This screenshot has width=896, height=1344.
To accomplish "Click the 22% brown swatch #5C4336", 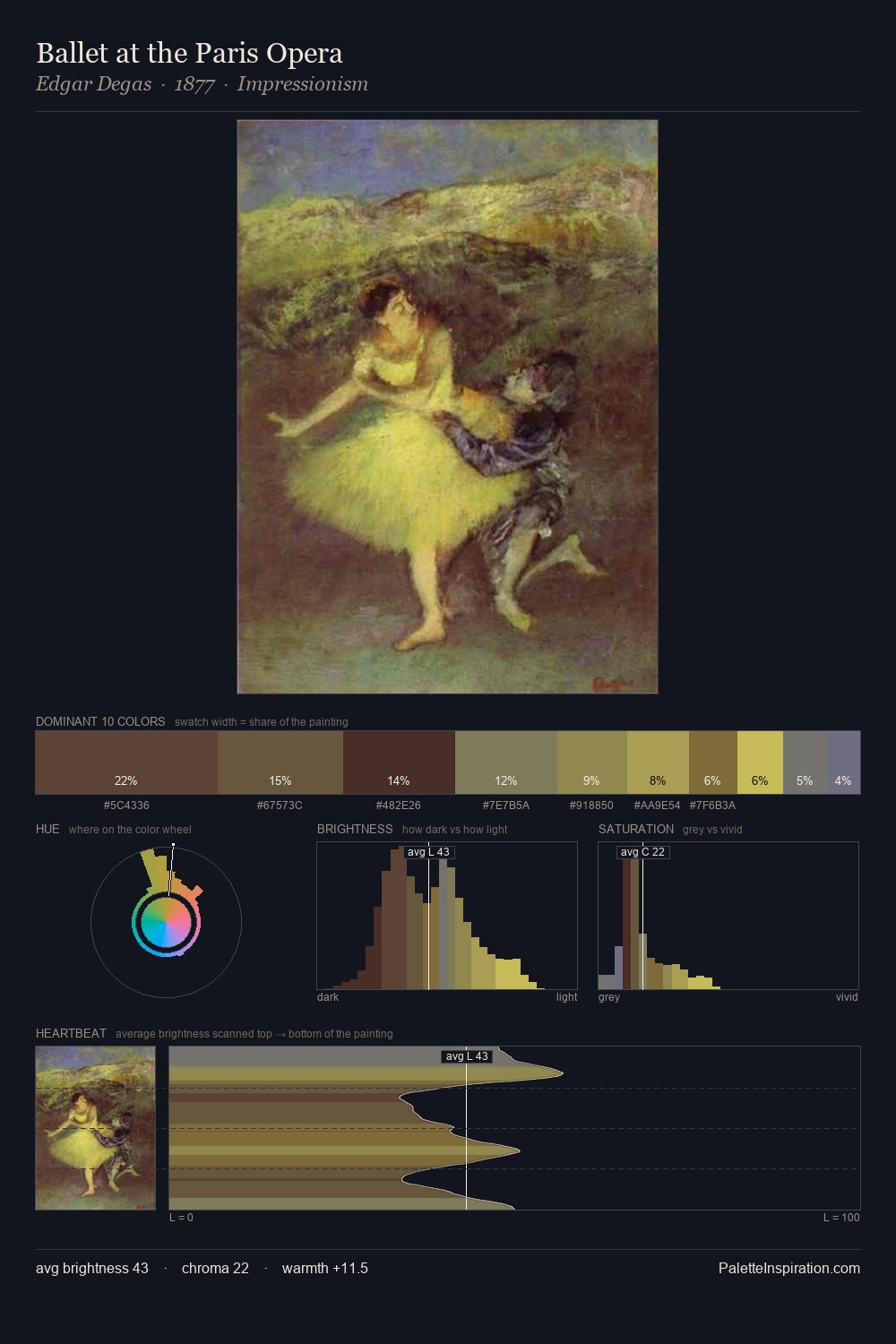I will [126, 762].
